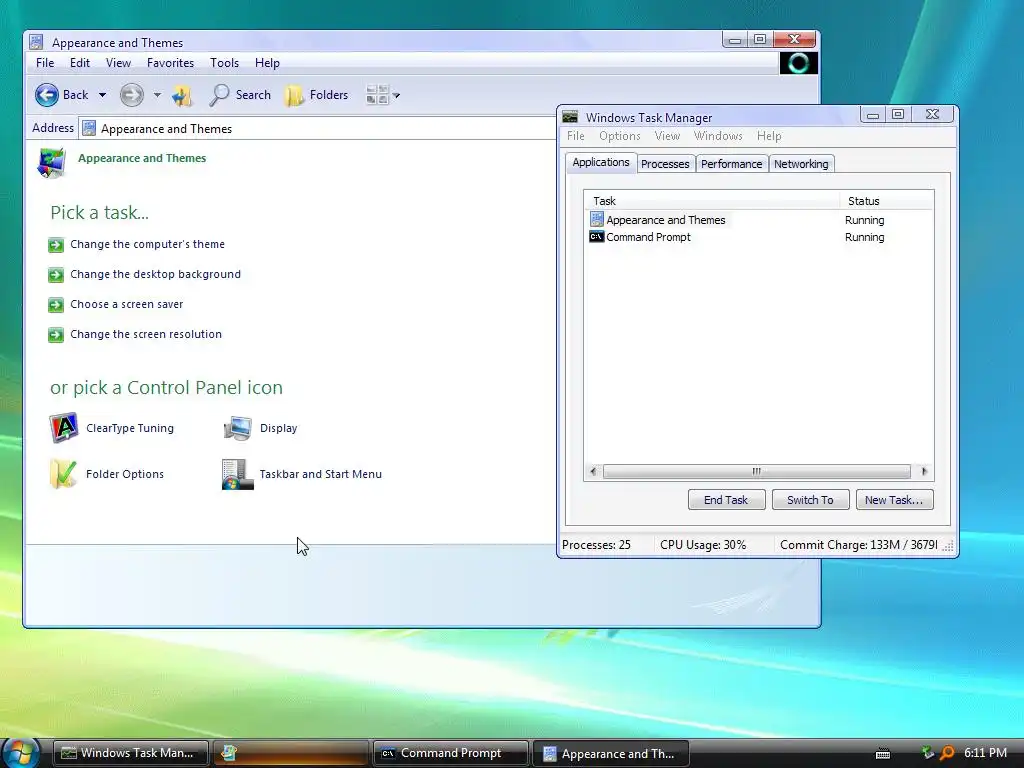Screen dimensions: 1024x768
Task: Click the throbber logo in explorer window
Action: pos(798,63)
